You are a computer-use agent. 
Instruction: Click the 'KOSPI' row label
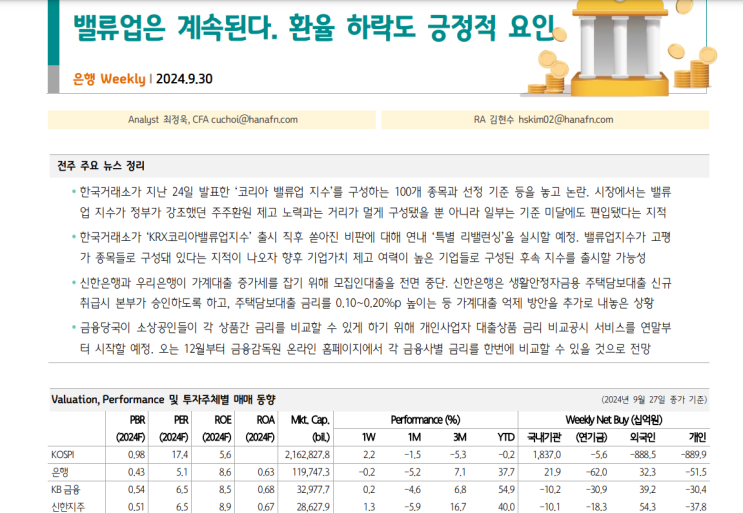point(63,455)
